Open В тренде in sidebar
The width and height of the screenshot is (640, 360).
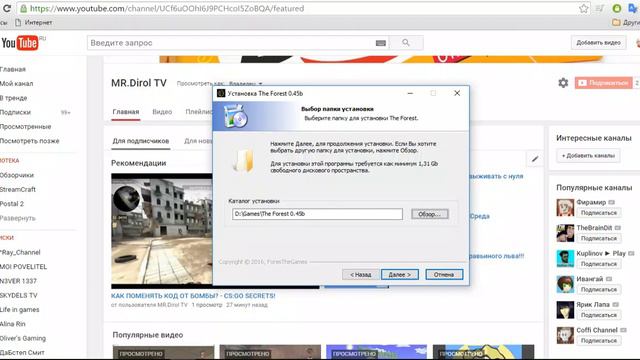point(13,98)
